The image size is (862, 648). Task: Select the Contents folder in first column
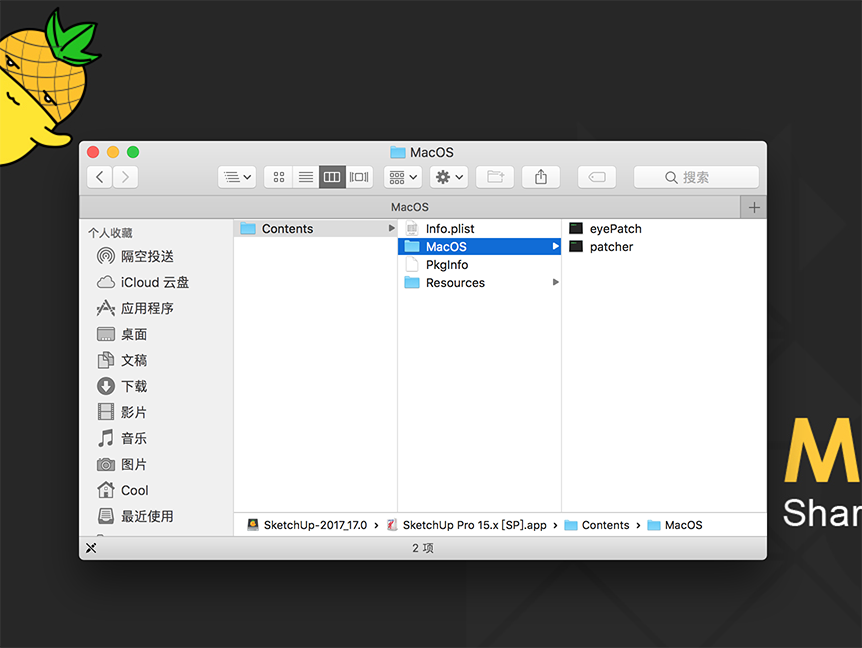[315, 229]
